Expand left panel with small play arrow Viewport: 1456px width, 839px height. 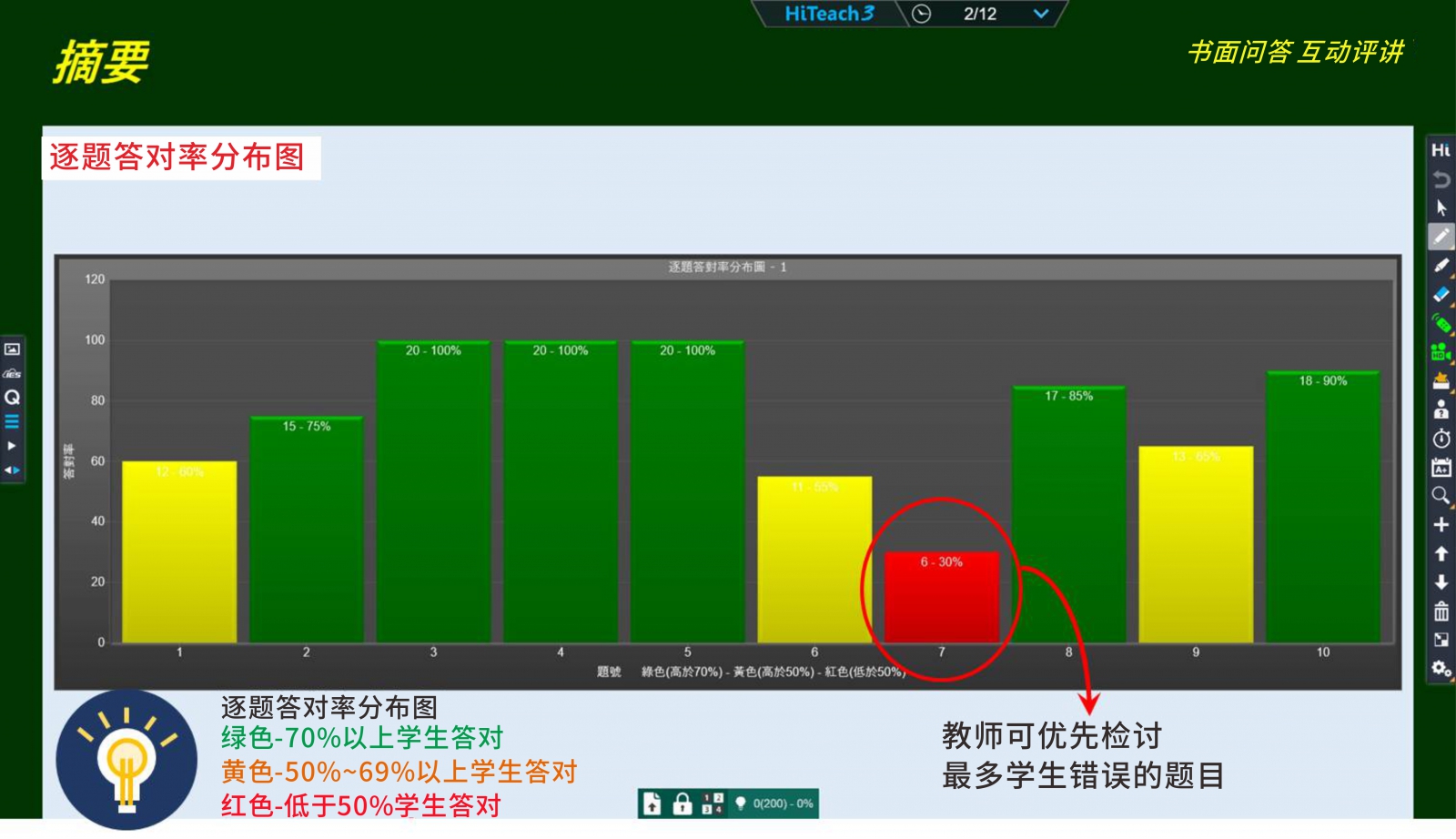(x=12, y=446)
